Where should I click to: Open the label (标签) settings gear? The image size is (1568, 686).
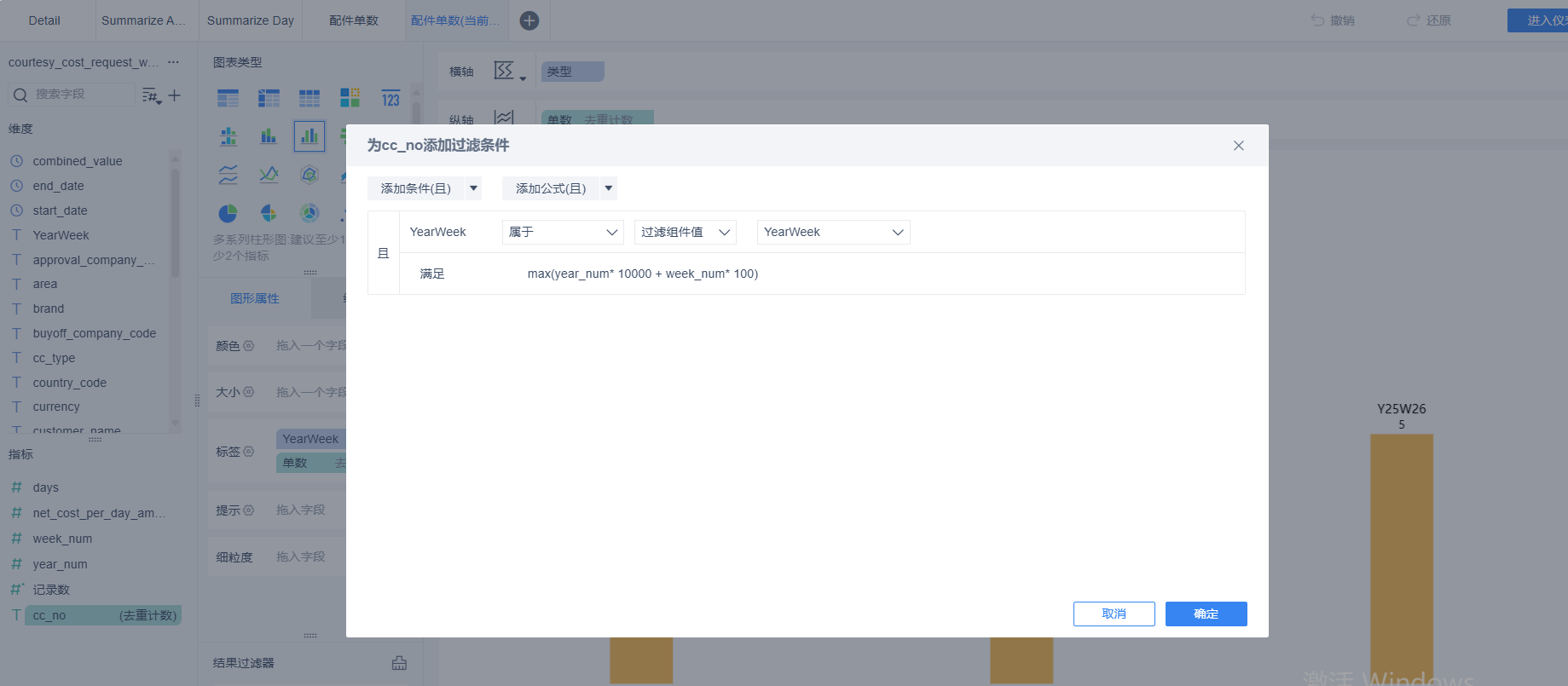click(x=249, y=452)
